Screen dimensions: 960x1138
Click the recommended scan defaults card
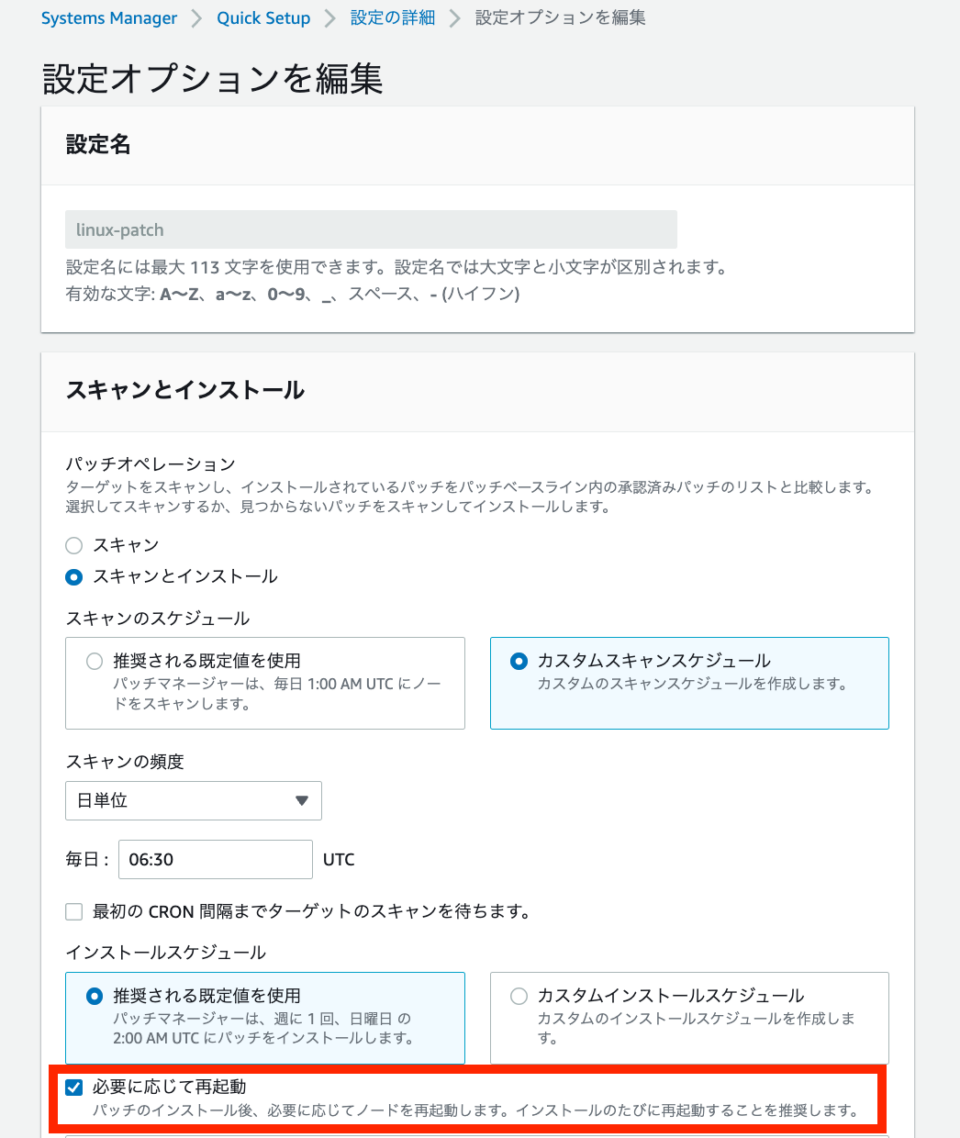pos(264,683)
